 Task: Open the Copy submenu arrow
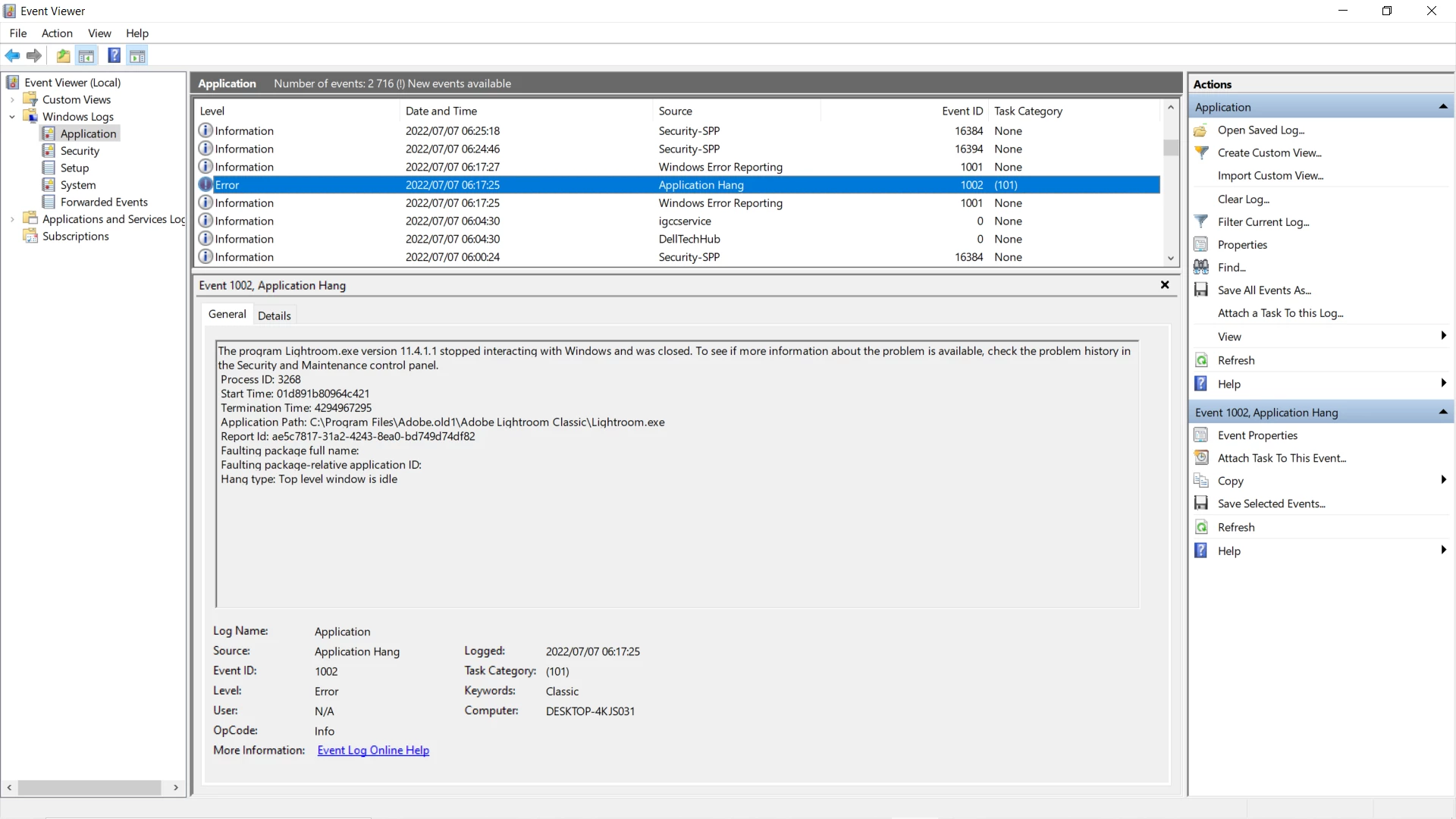coord(1443,480)
